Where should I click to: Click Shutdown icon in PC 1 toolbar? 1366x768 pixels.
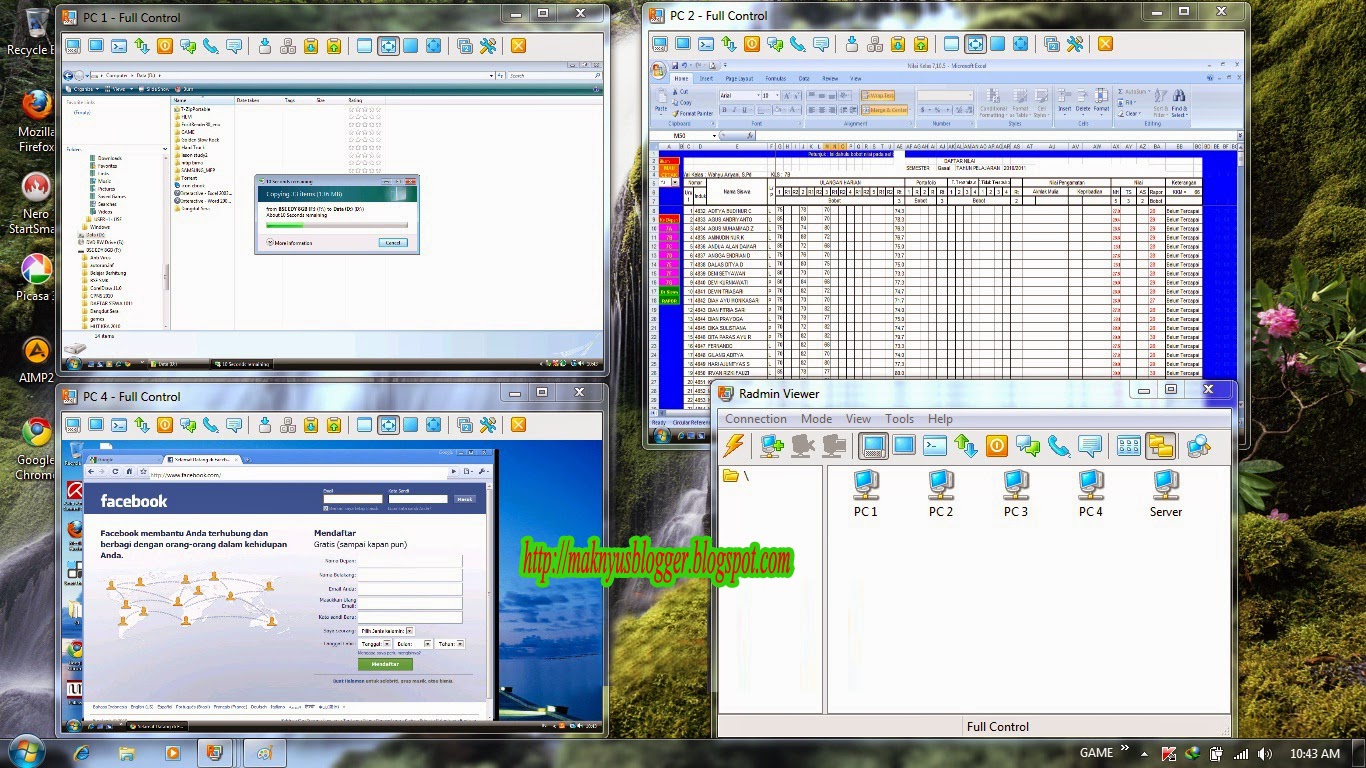(165, 46)
